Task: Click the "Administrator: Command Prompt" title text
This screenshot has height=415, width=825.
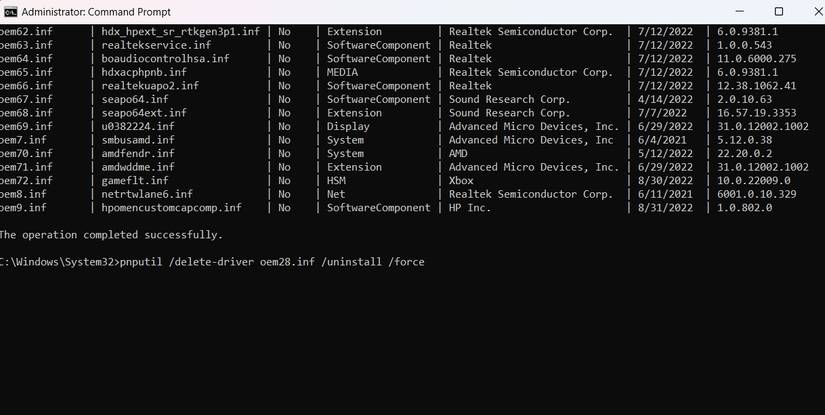Action: click(x=96, y=12)
